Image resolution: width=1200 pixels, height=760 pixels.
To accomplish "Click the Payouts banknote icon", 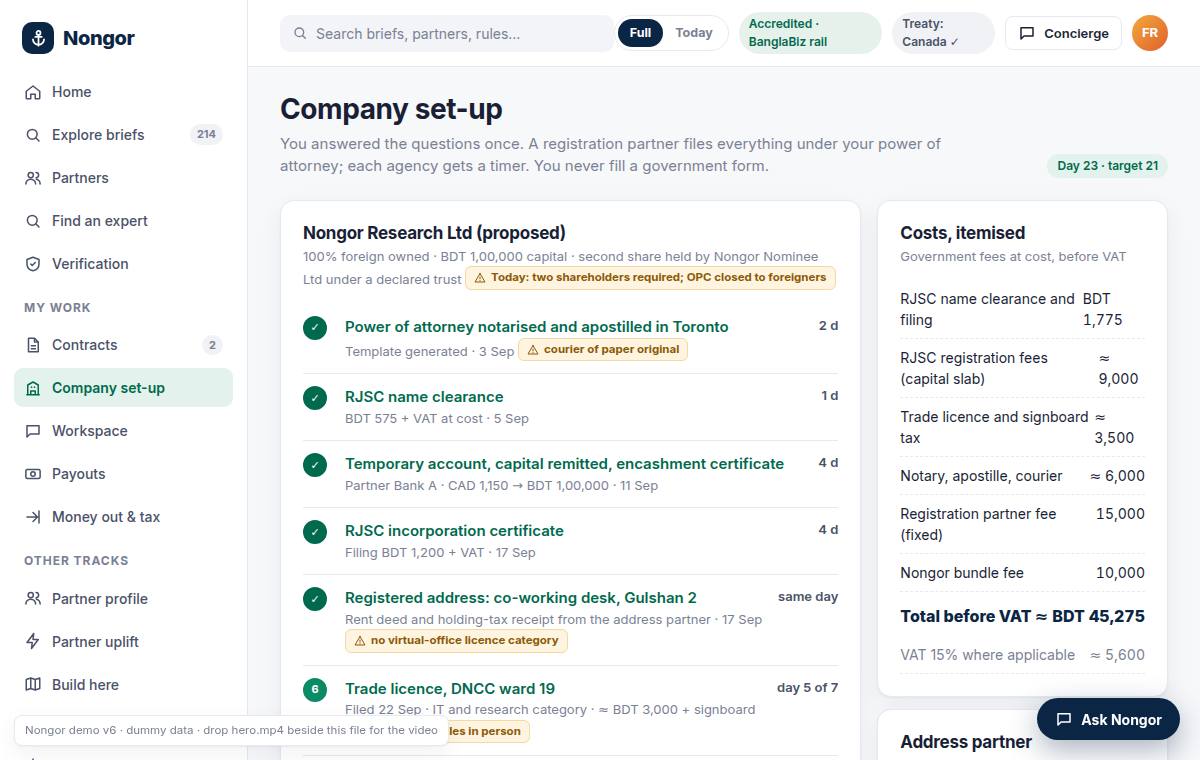I will click(33, 474).
